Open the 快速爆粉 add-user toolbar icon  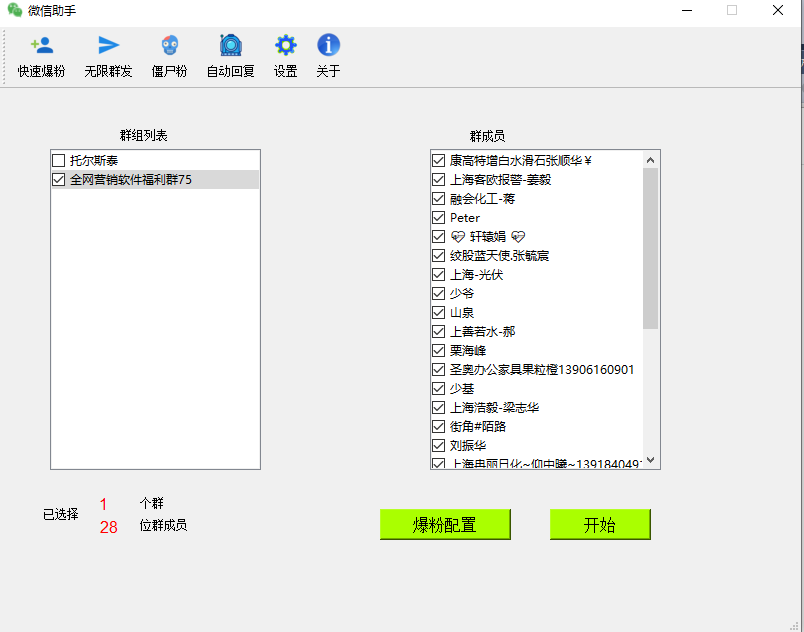click(x=42, y=46)
